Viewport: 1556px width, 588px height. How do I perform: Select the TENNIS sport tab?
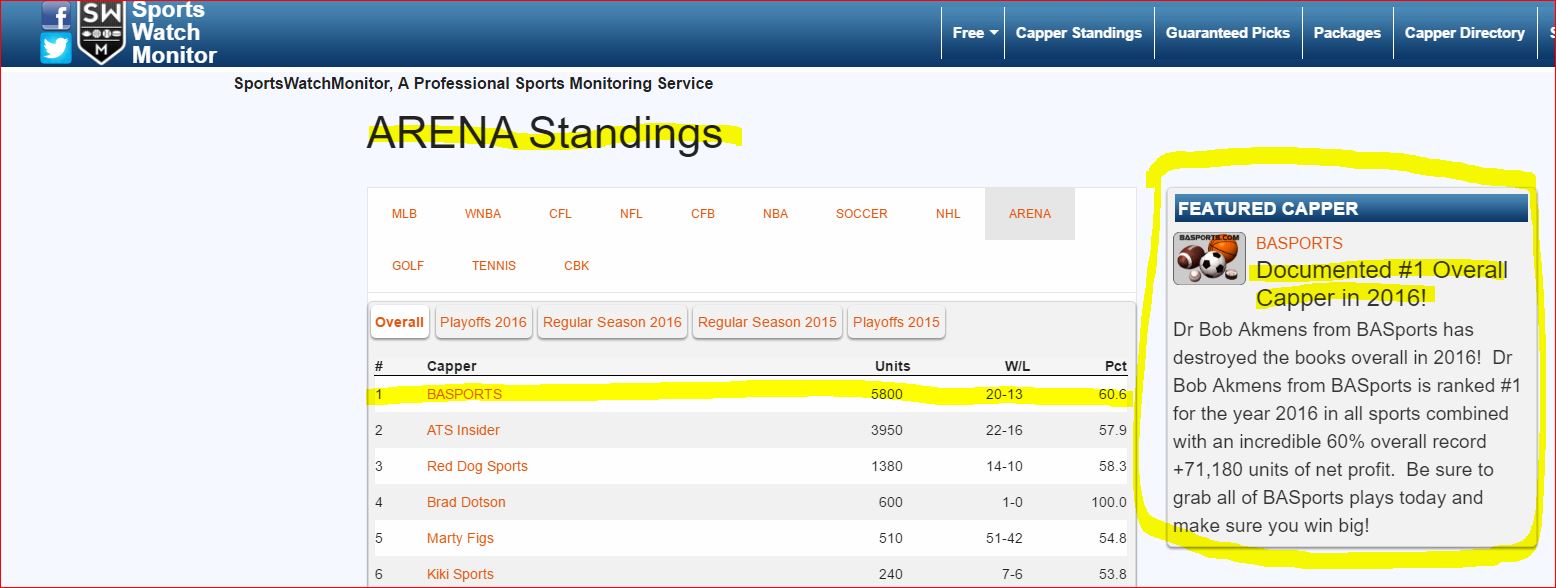click(x=494, y=266)
